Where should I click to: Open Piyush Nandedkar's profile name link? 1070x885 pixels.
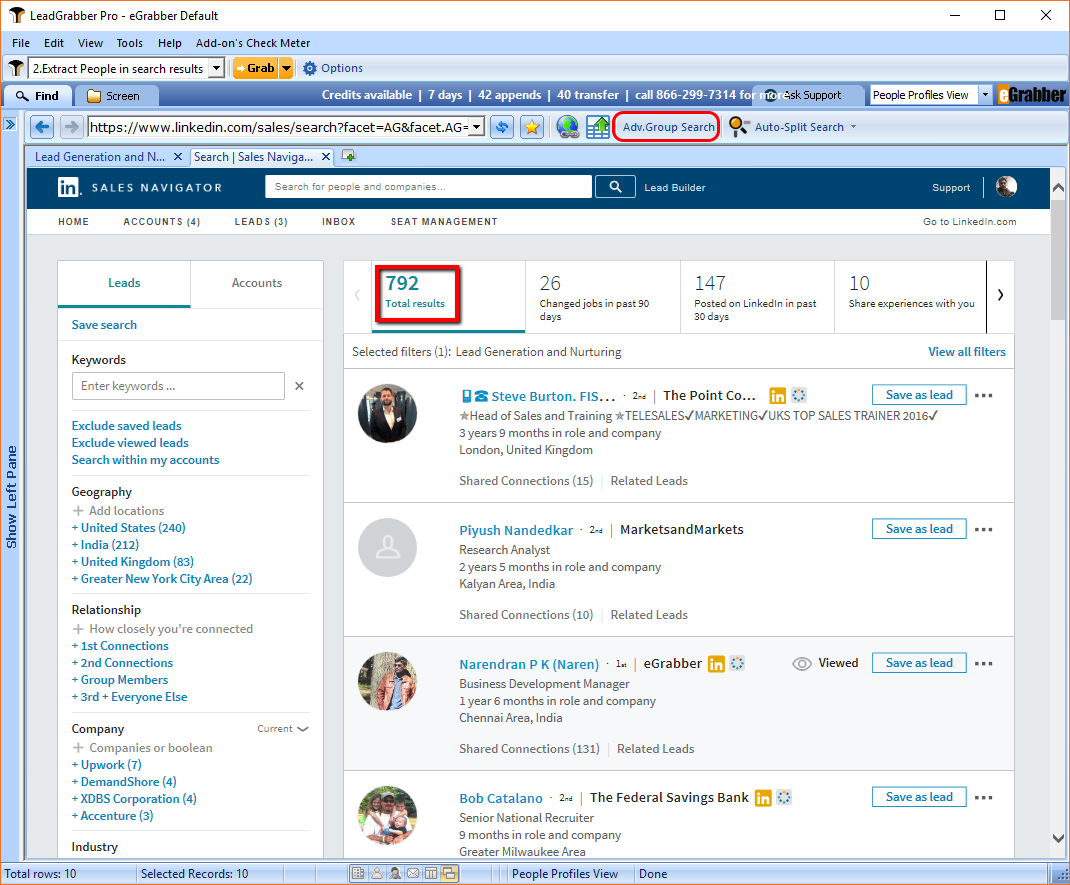(x=516, y=530)
